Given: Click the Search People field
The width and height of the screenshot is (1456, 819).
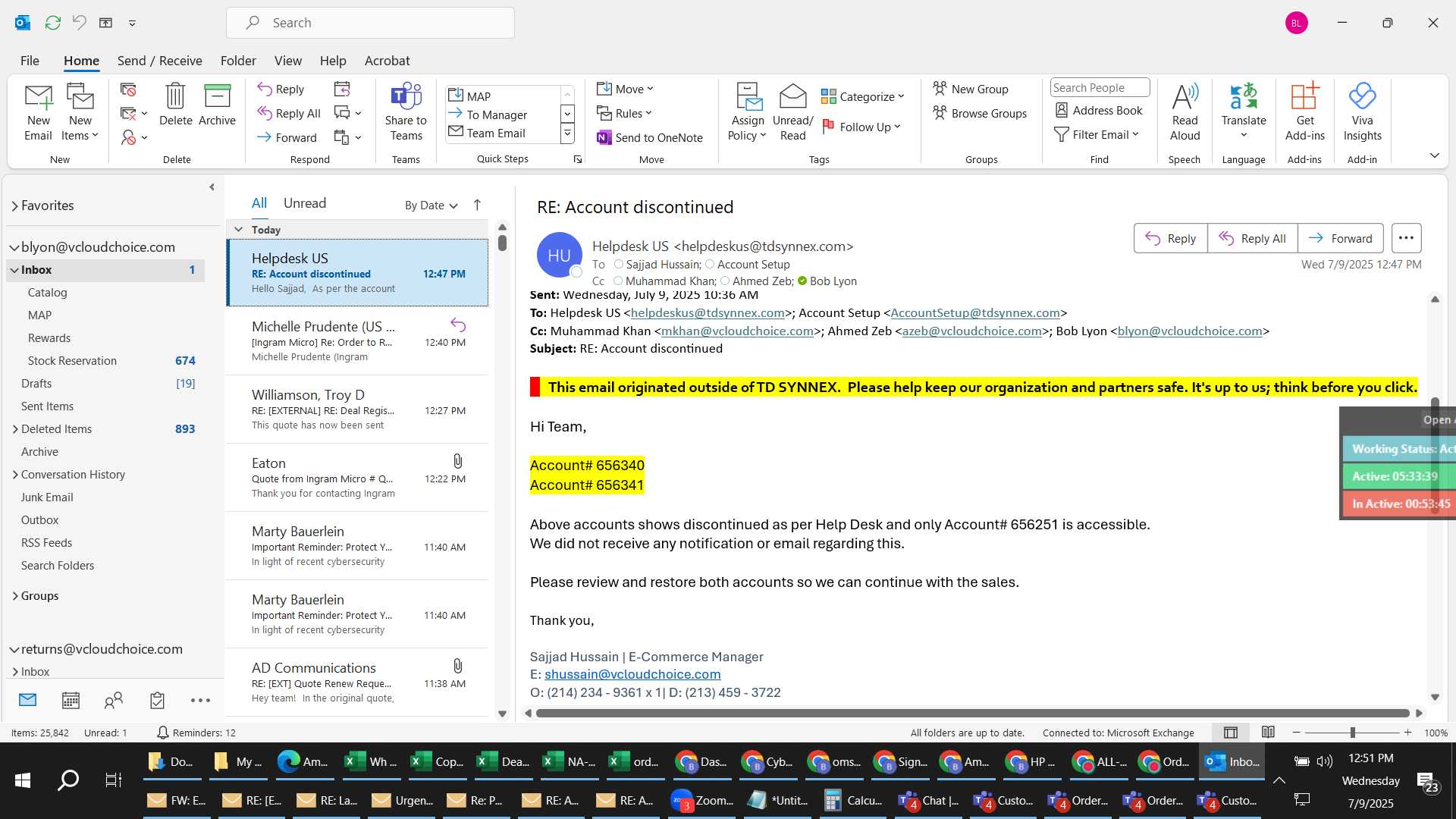Looking at the screenshot, I should [1100, 88].
